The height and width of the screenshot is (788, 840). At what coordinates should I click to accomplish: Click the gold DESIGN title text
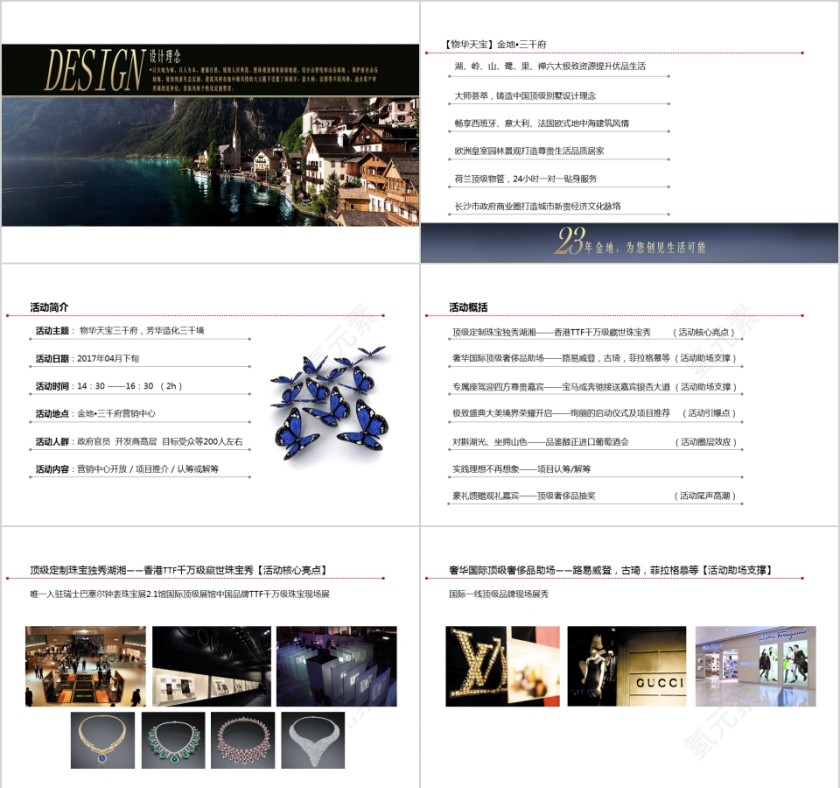click(x=95, y=69)
